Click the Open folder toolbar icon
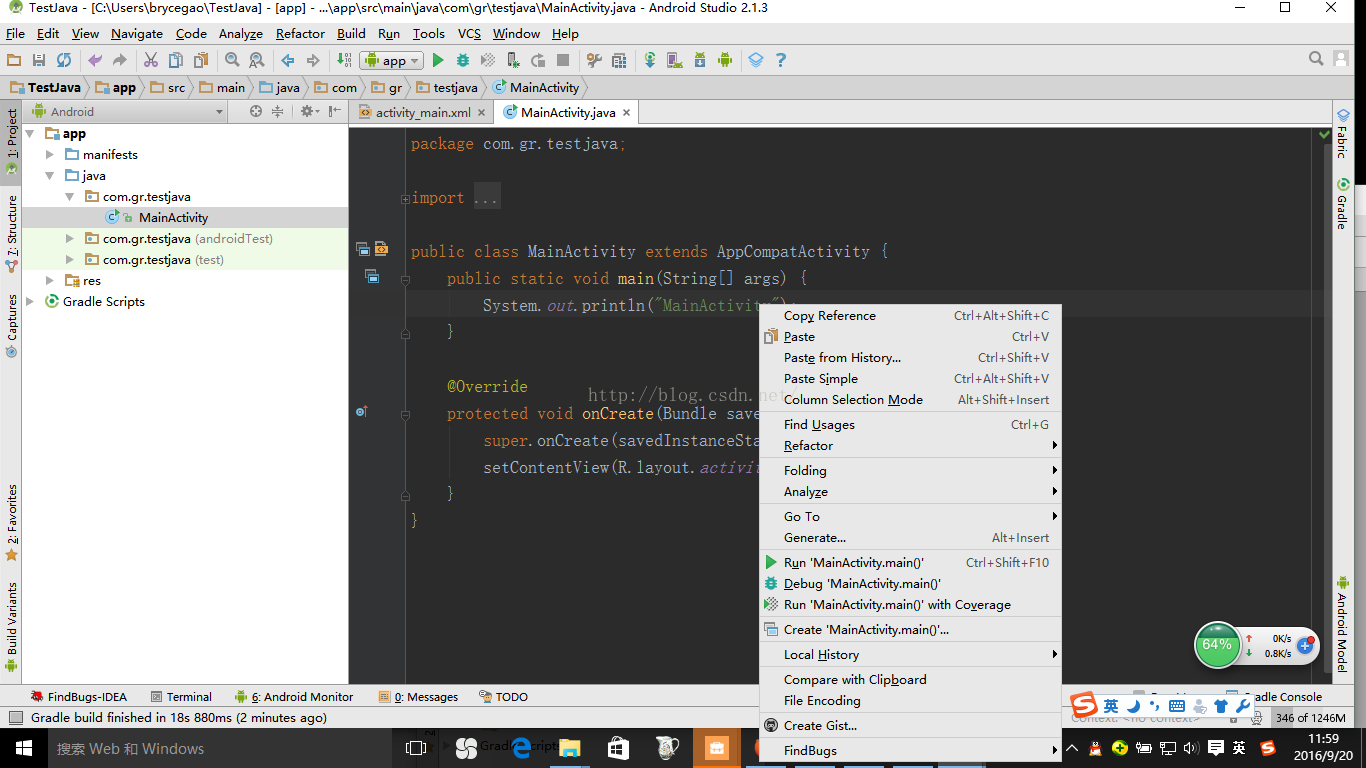Viewport: 1366px width, 768px height. tap(14, 60)
